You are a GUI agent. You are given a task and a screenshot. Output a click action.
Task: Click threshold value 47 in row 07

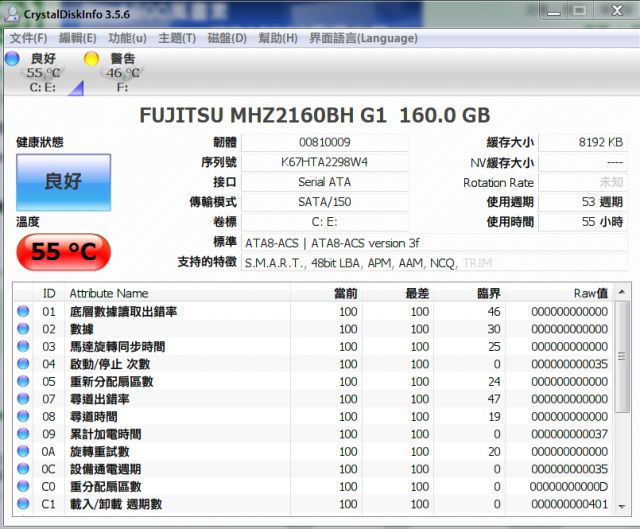494,399
